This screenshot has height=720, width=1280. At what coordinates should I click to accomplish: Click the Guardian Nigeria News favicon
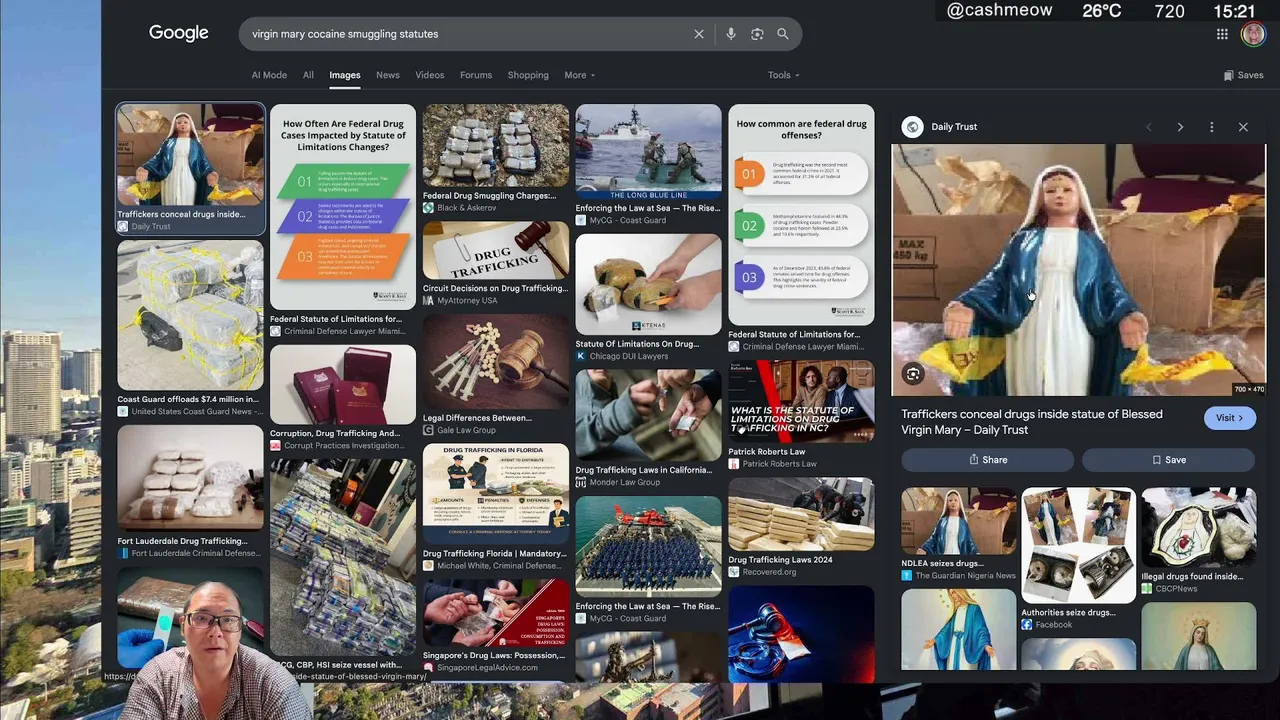[x=906, y=575]
